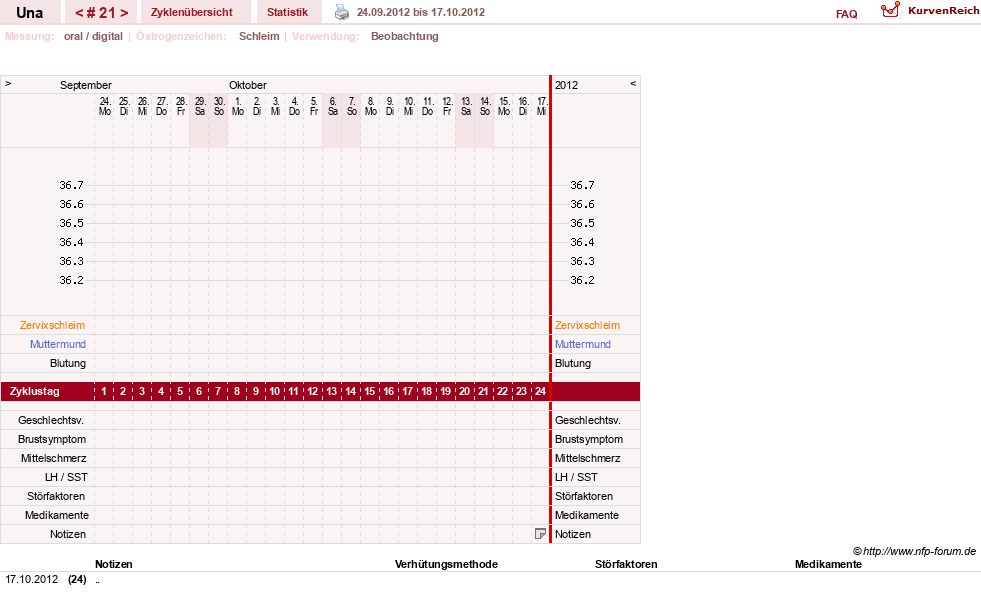This screenshot has width=981, height=603.
Task: Click the Medikamente row label on the left
Action: [x=57, y=515]
